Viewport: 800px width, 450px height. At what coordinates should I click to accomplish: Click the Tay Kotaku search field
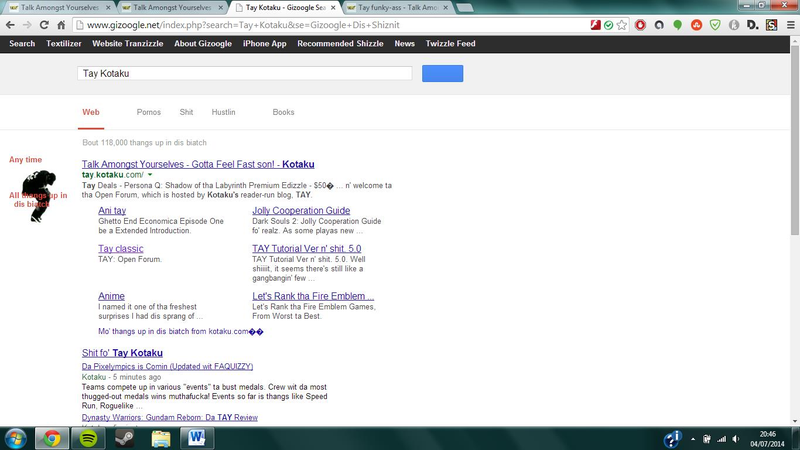pyautogui.click(x=245, y=73)
